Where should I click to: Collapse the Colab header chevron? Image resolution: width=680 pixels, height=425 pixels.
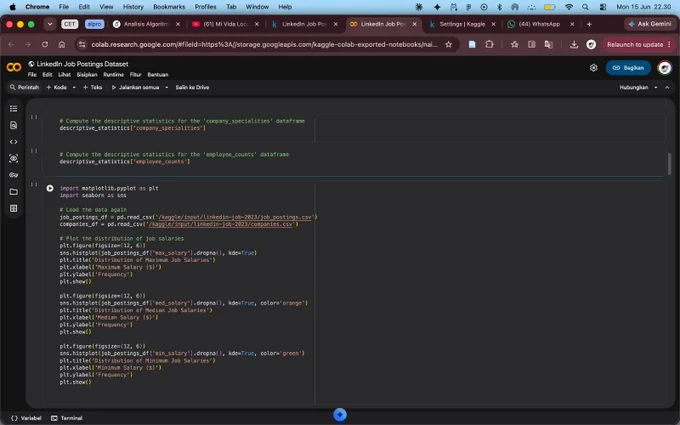(667, 88)
